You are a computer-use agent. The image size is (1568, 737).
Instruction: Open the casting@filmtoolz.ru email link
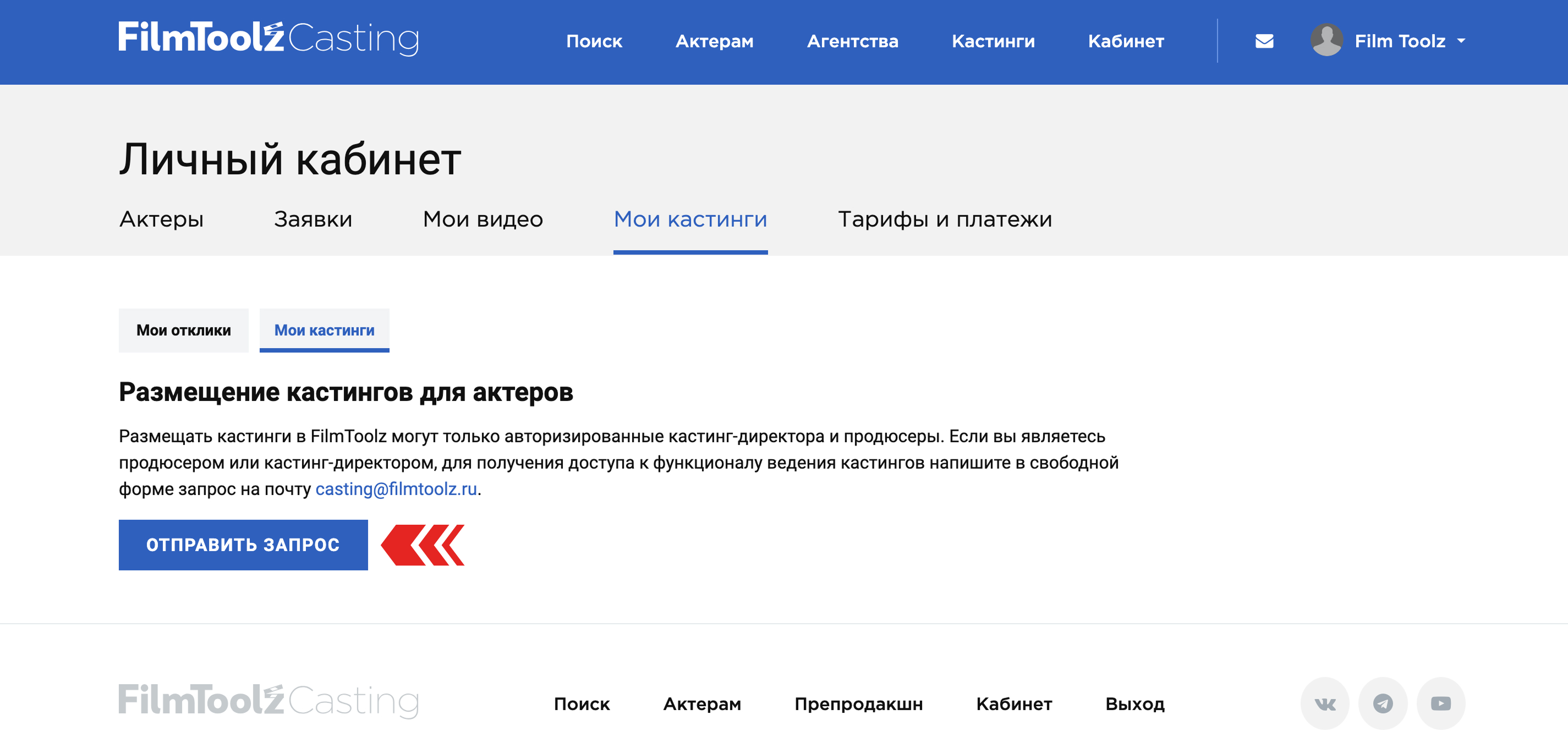tap(396, 489)
